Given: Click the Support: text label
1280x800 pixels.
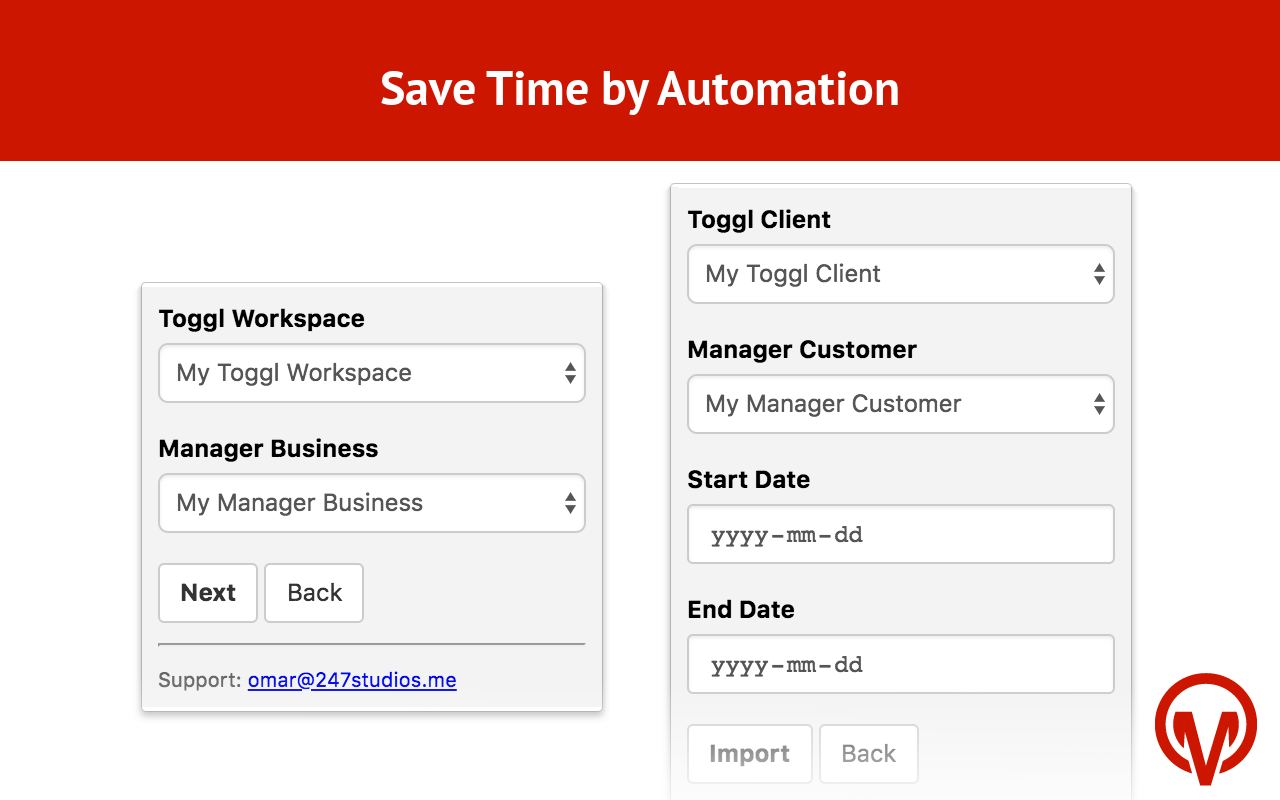Looking at the screenshot, I should point(200,680).
